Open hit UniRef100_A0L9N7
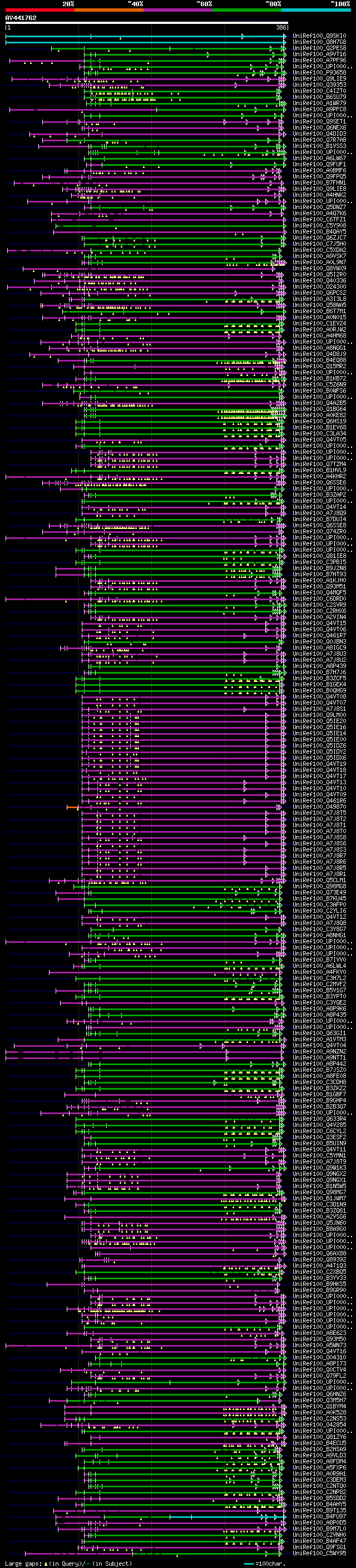The height and width of the screenshot is (1568, 356). click(x=319, y=263)
